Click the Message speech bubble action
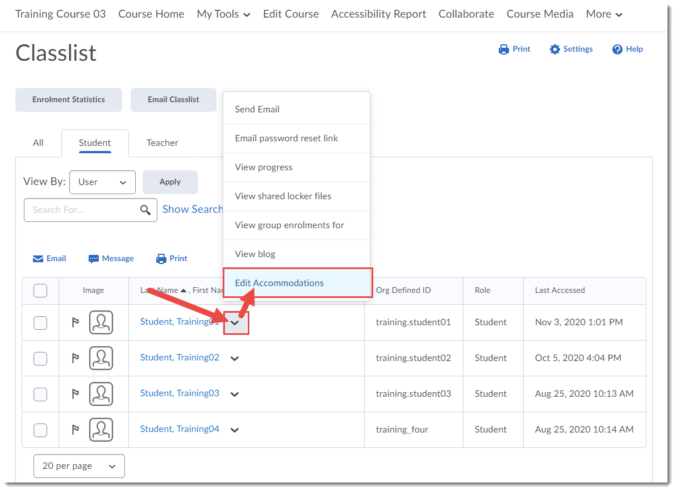 tap(111, 259)
